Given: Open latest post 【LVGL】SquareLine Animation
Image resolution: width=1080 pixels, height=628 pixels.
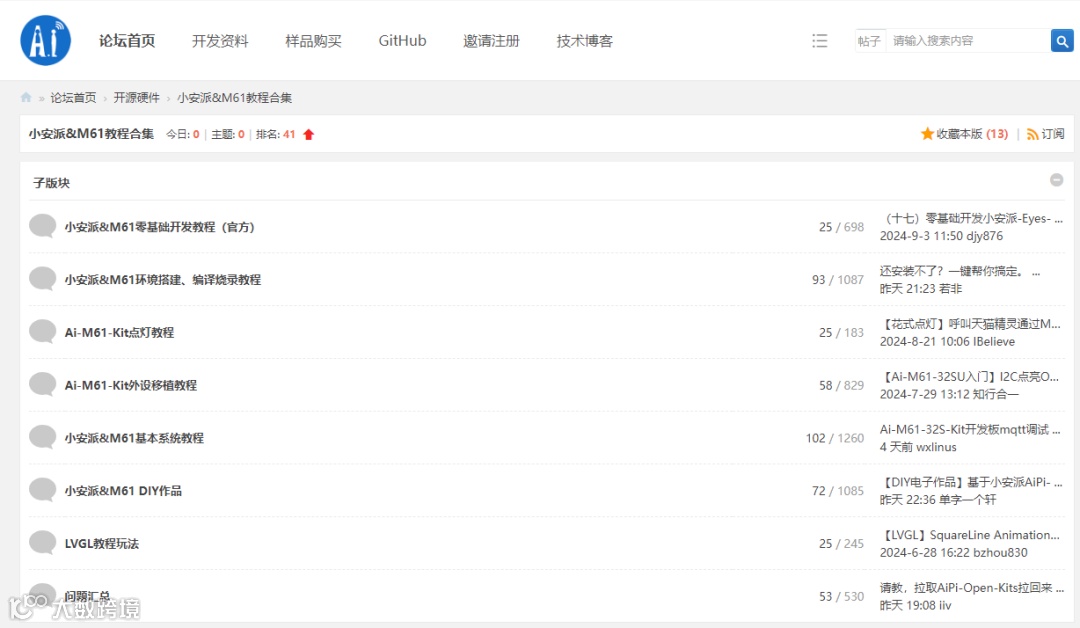Looking at the screenshot, I should pyautogui.click(x=970, y=535).
